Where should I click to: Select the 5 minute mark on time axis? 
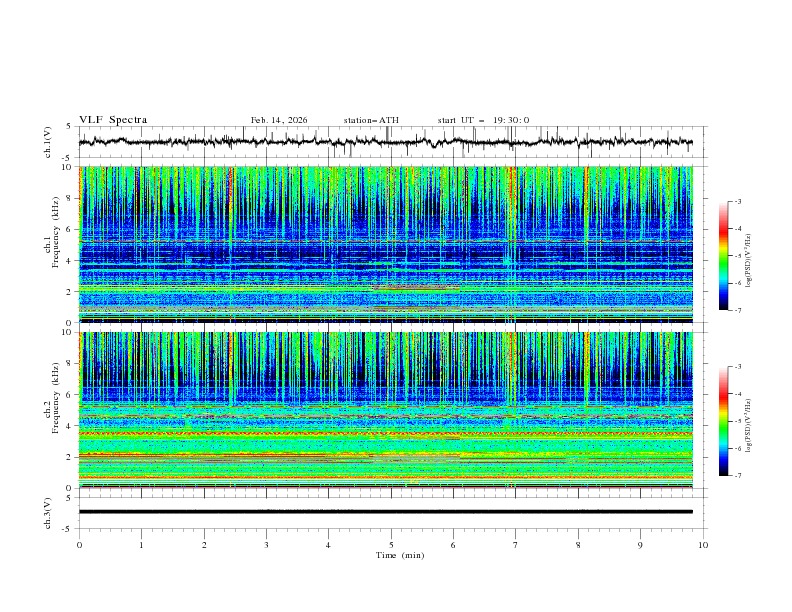point(391,544)
